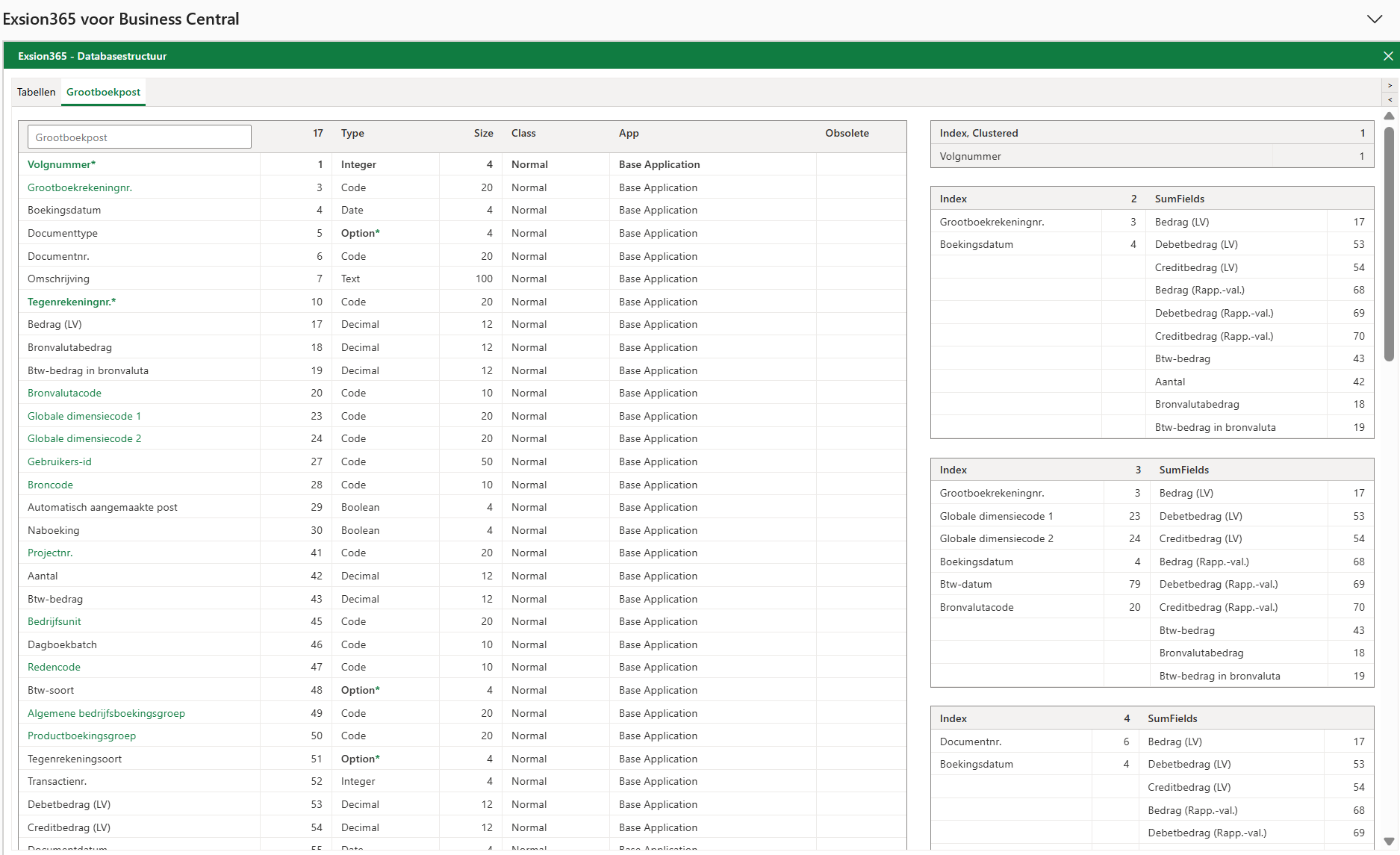1400x855 pixels.
Task: Open the Bronvalutacode link in field list
Action: click(x=64, y=393)
